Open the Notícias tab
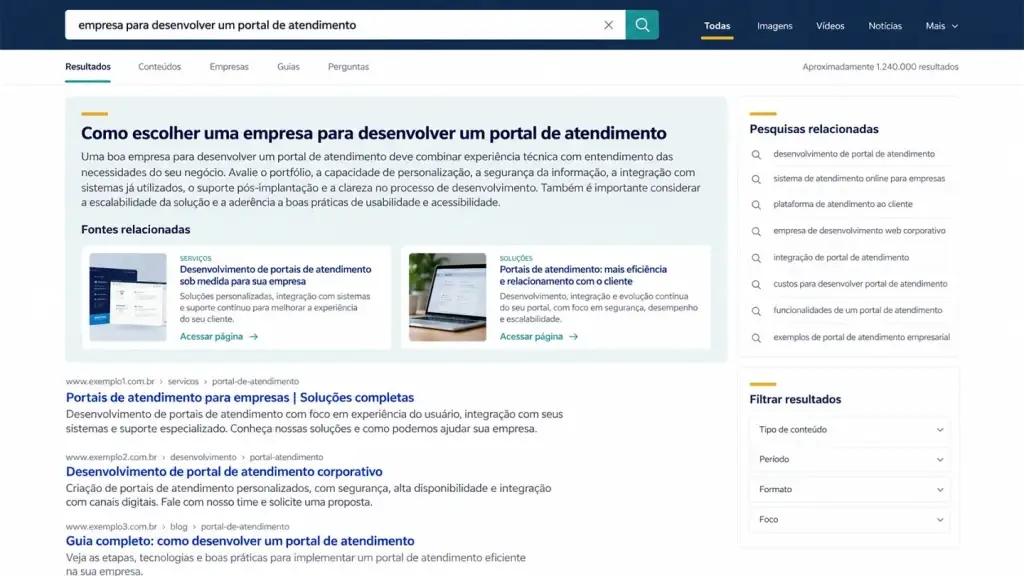Image resolution: width=1024 pixels, height=576 pixels. 885,26
